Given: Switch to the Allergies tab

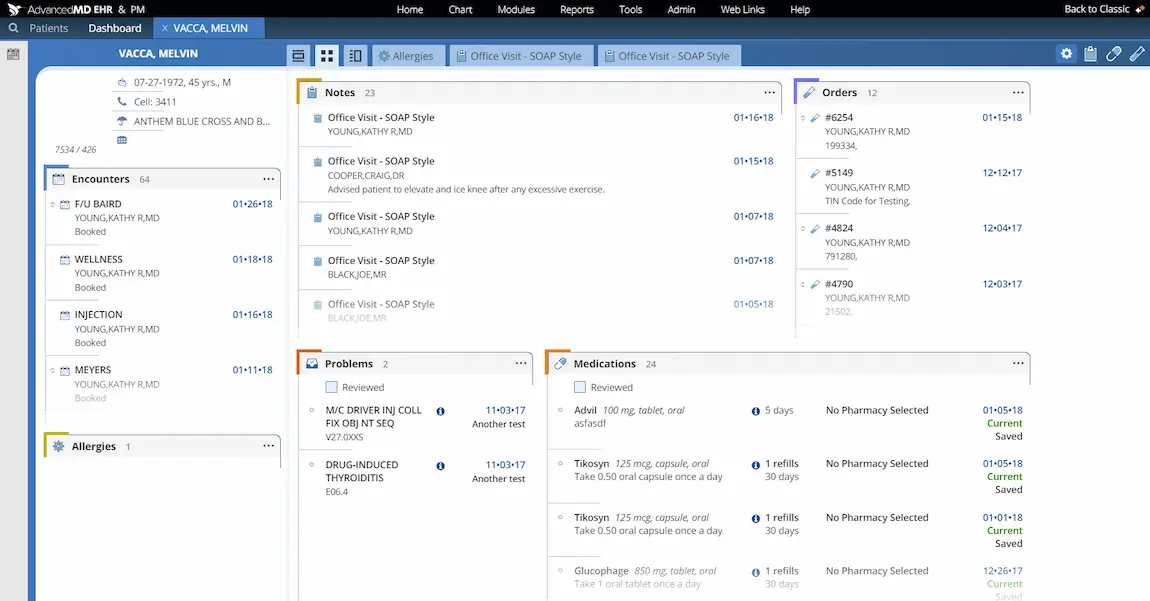Looking at the screenshot, I should pyautogui.click(x=407, y=55).
